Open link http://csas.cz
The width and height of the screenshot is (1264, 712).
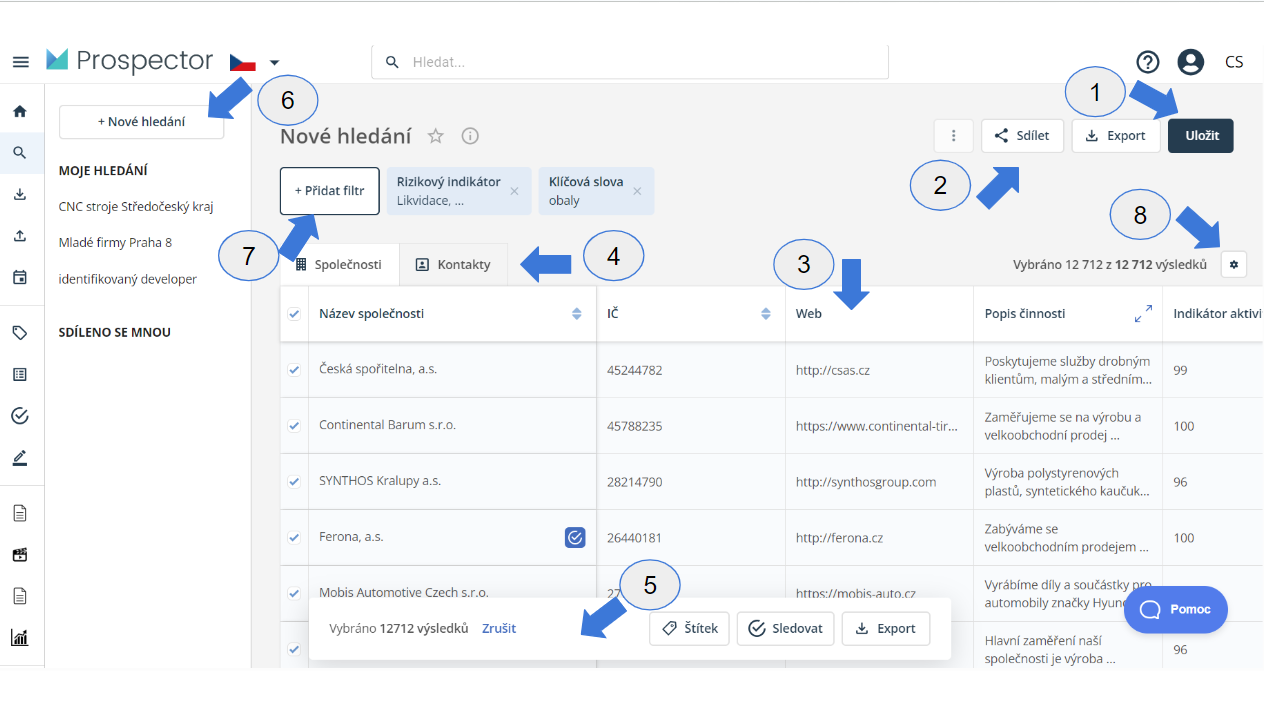[x=833, y=370]
